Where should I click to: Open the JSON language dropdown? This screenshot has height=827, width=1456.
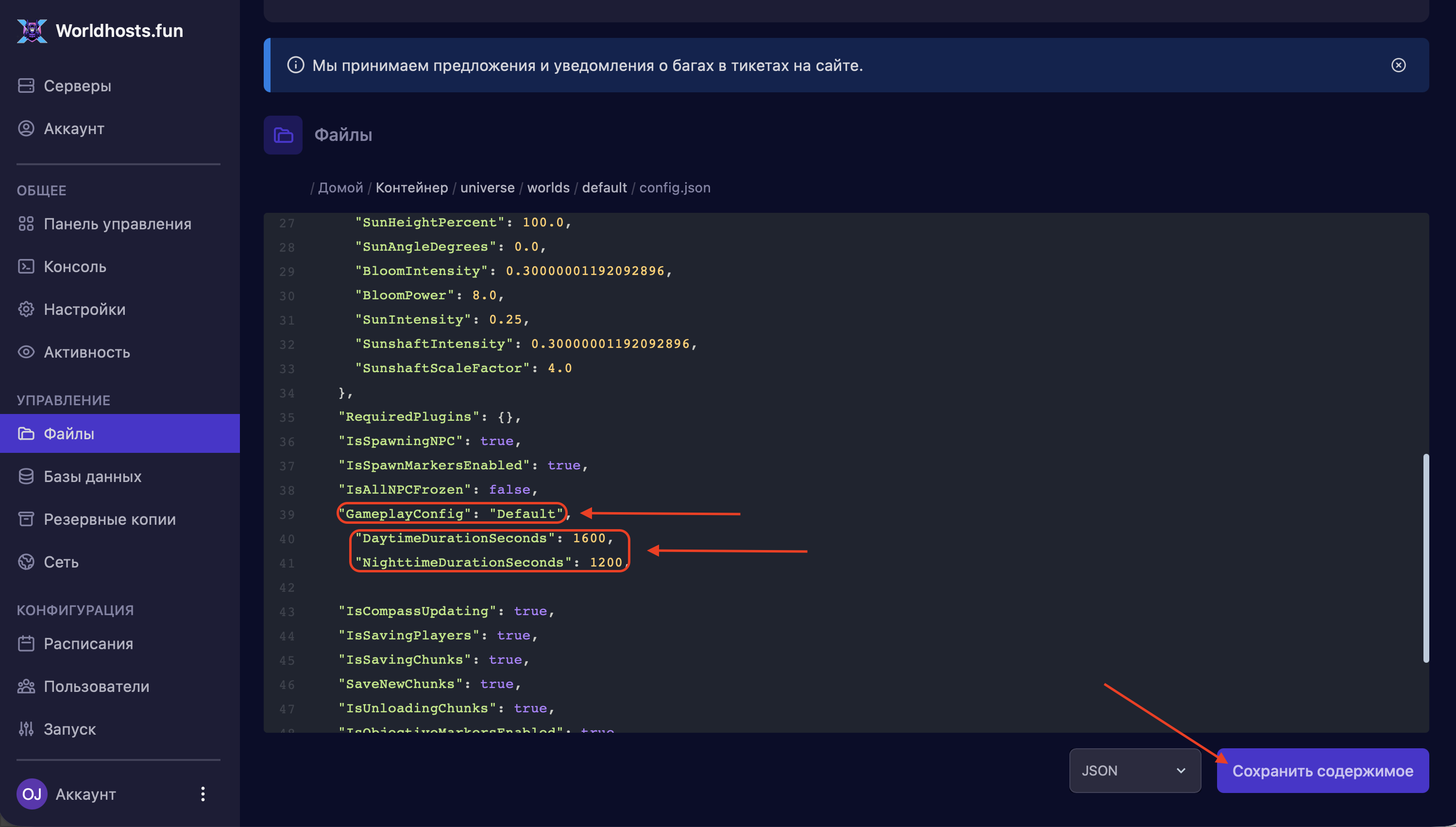[1134, 770]
